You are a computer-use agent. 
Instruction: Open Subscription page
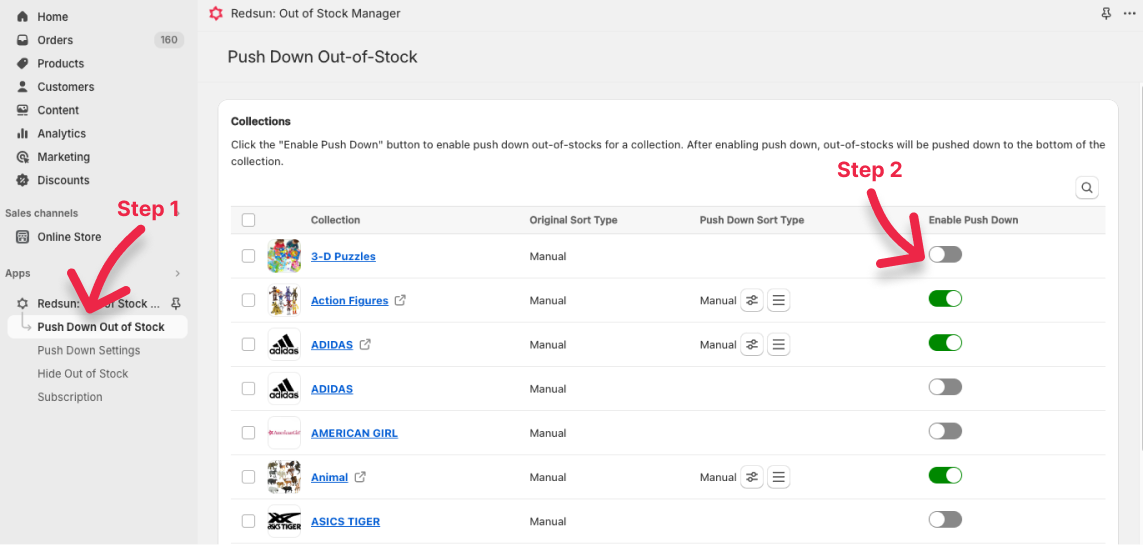(70, 397)
